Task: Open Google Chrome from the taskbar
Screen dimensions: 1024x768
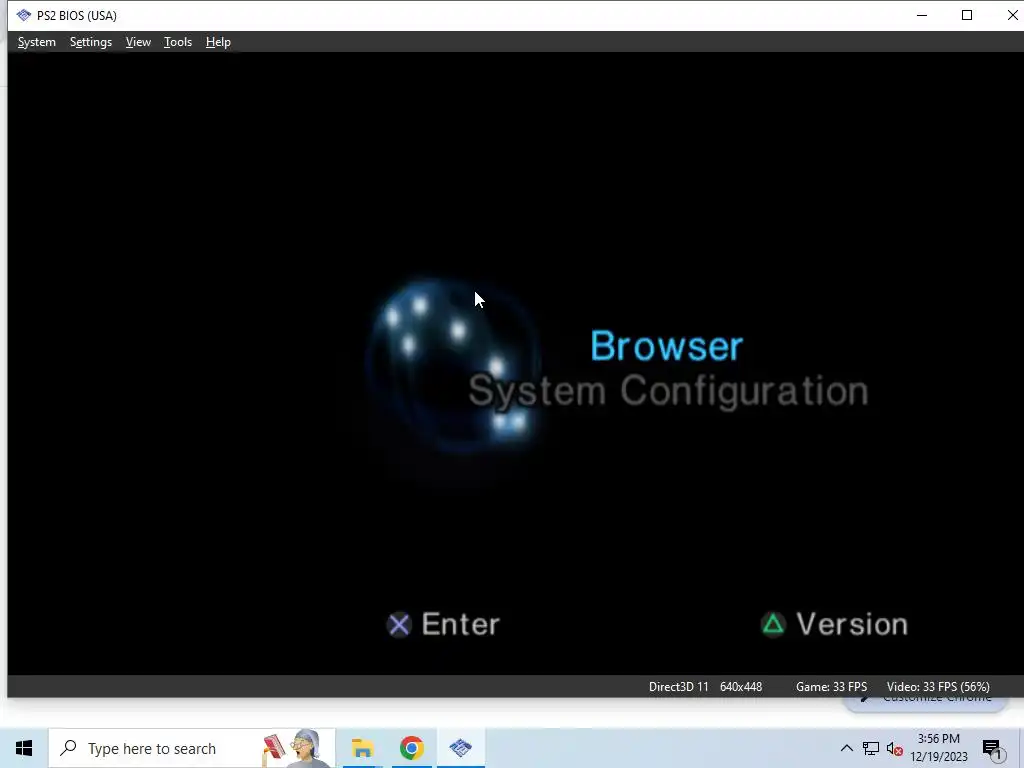Action: coord(411,748)
